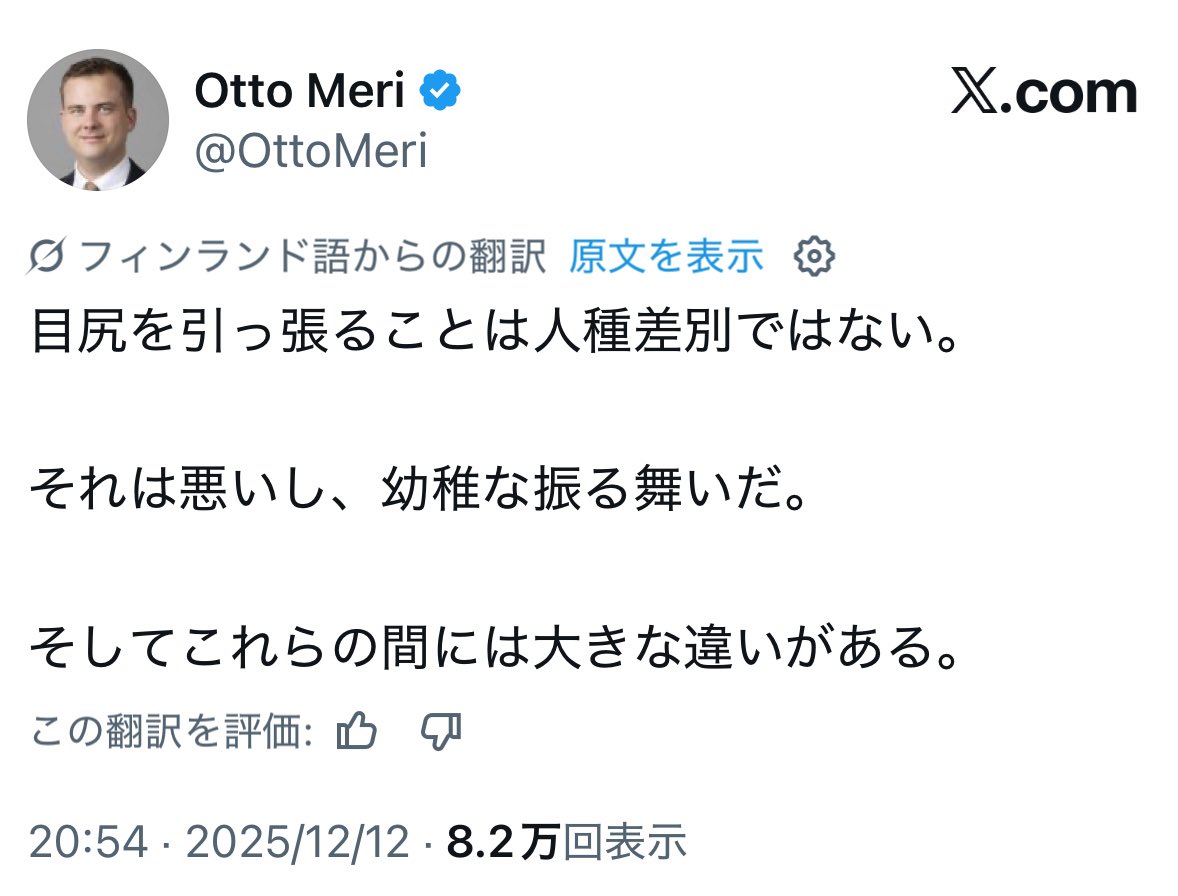This screenshot has height=896, width=1178.
Task: Open Otto Meri's profile picture
Action: (x=97, y=120)
